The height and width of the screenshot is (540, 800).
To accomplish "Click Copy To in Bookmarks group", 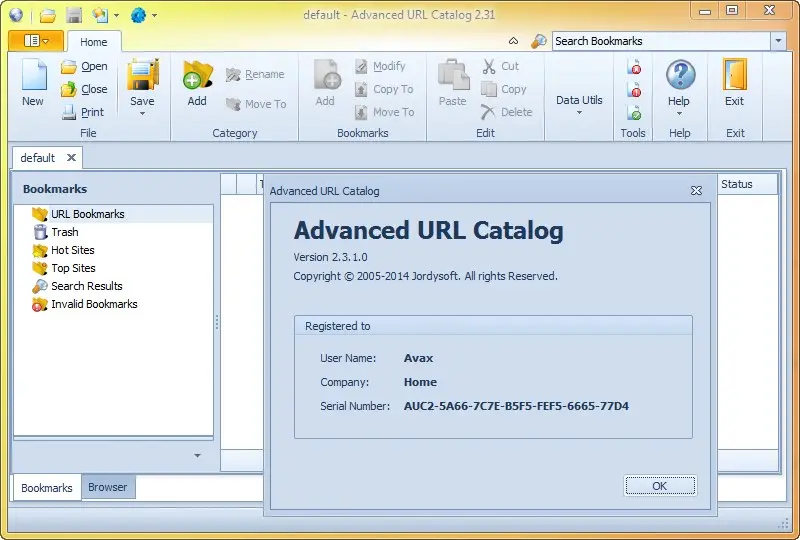I will 384,89.
